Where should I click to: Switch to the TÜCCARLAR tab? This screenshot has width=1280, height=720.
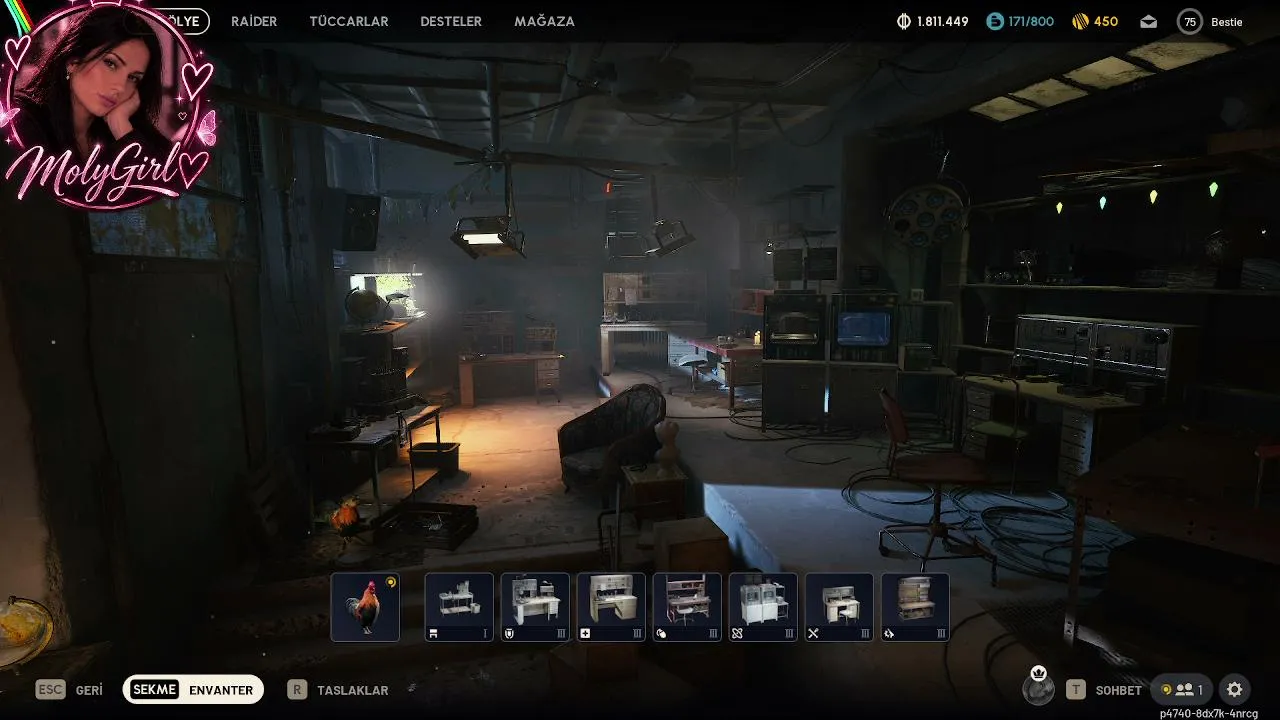click(x=349, y=21)
